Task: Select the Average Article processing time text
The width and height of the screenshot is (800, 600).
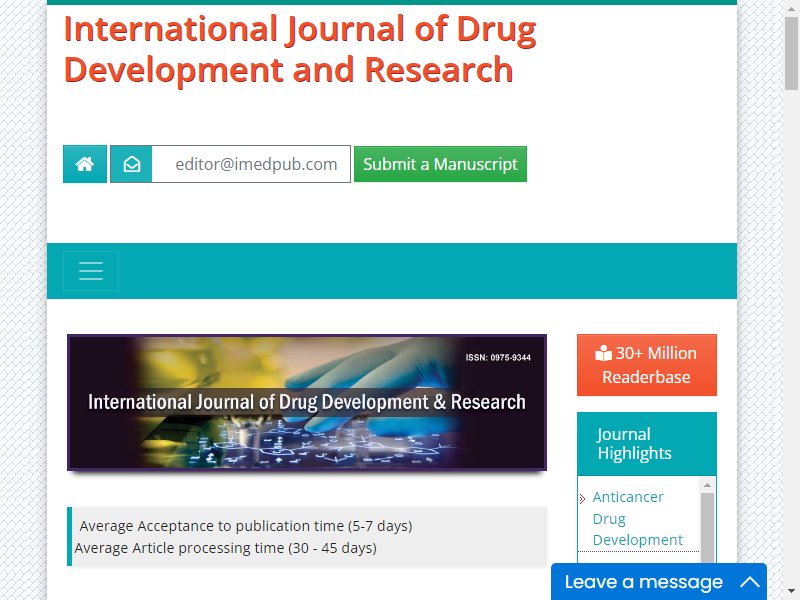Action: pos(226,548)
